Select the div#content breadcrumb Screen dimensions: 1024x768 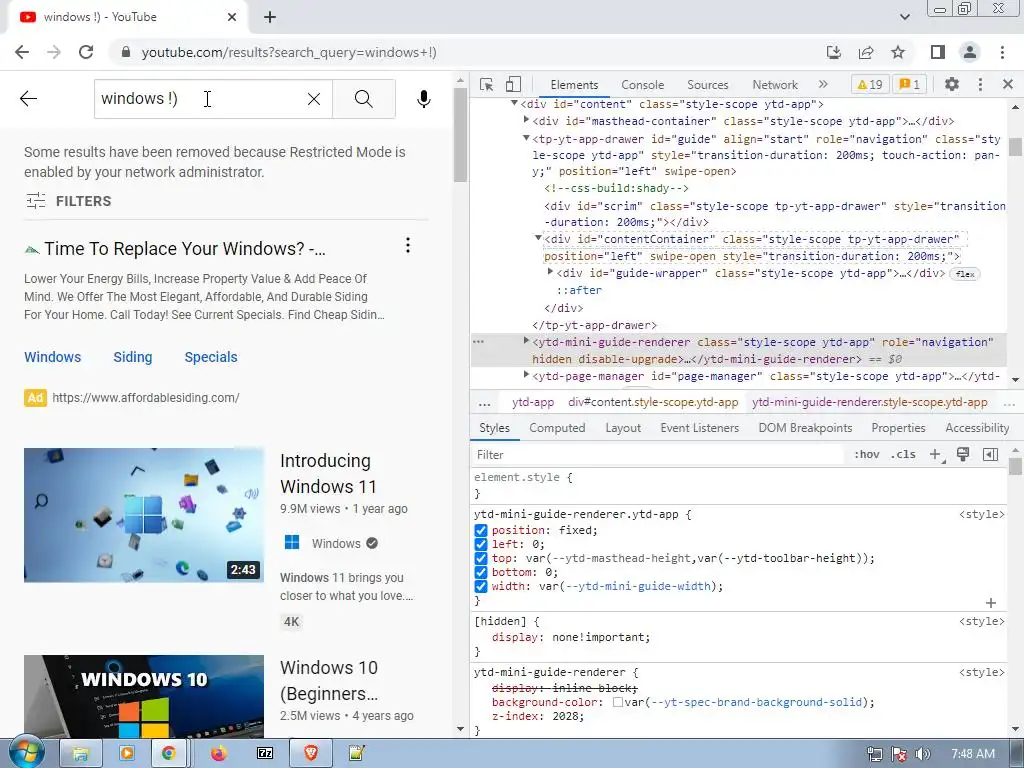(x=653, y=402)
